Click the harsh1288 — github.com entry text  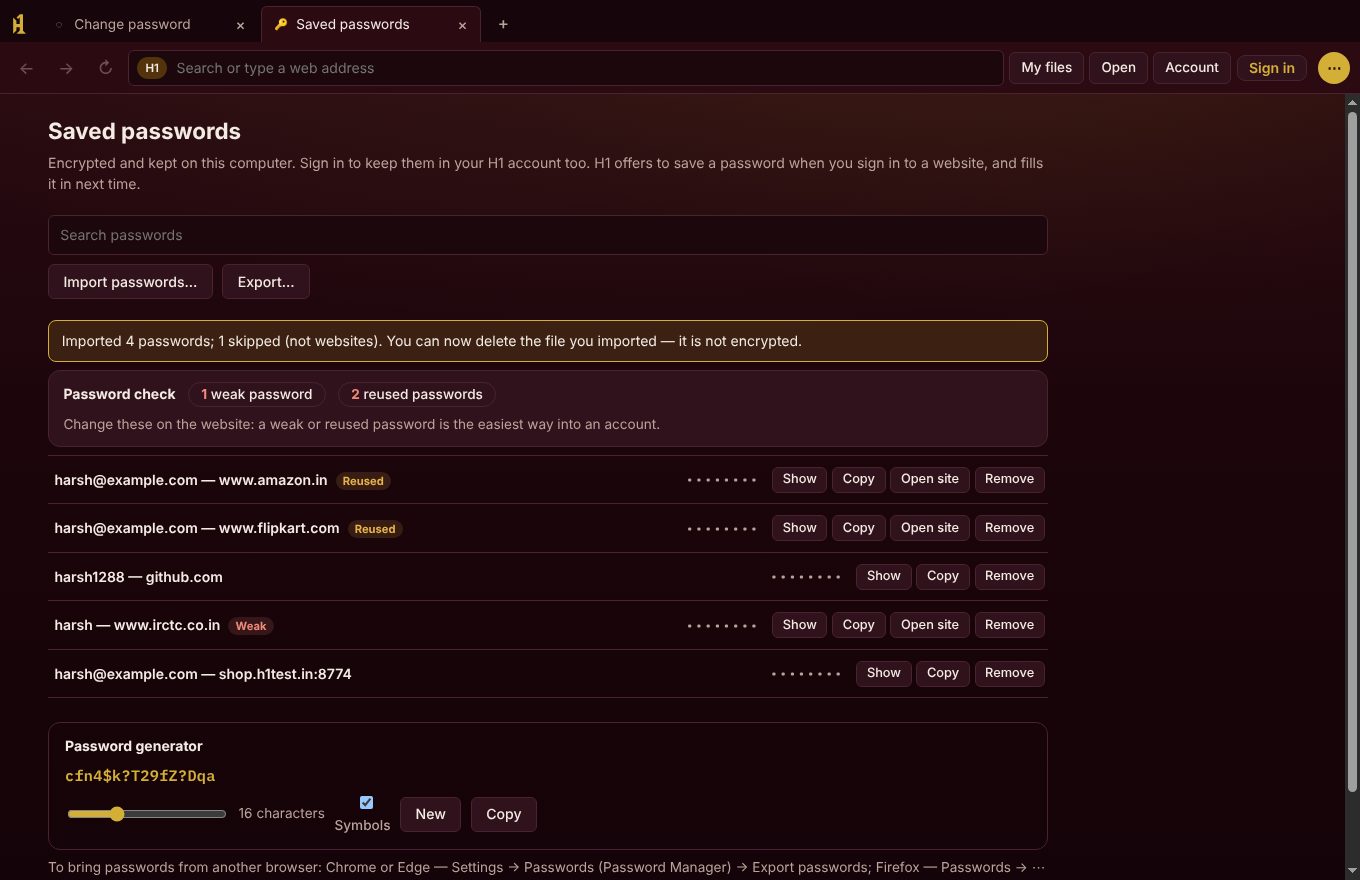click(138, 577)
